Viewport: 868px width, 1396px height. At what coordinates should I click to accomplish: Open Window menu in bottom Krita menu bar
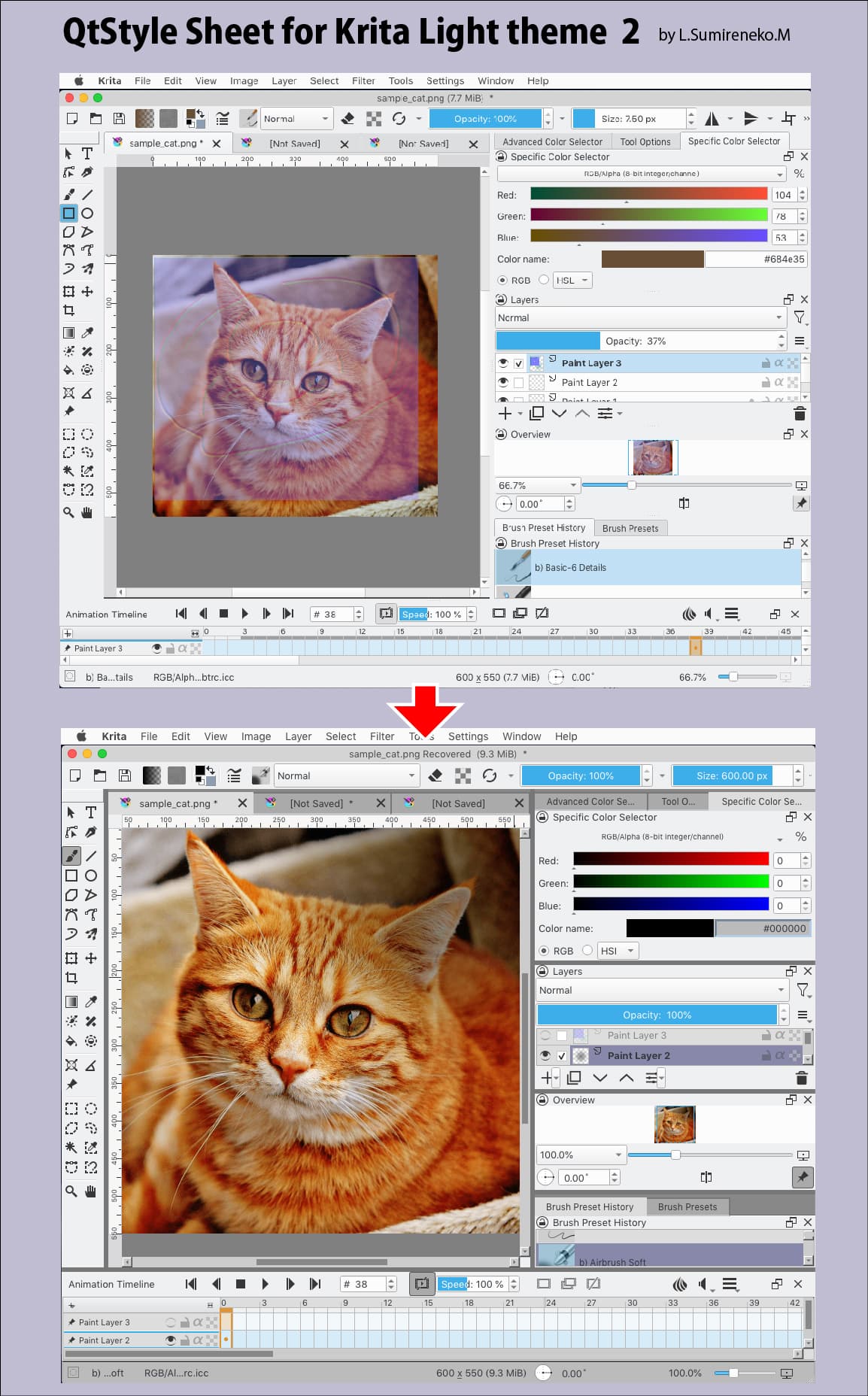[x=522, y=736]
